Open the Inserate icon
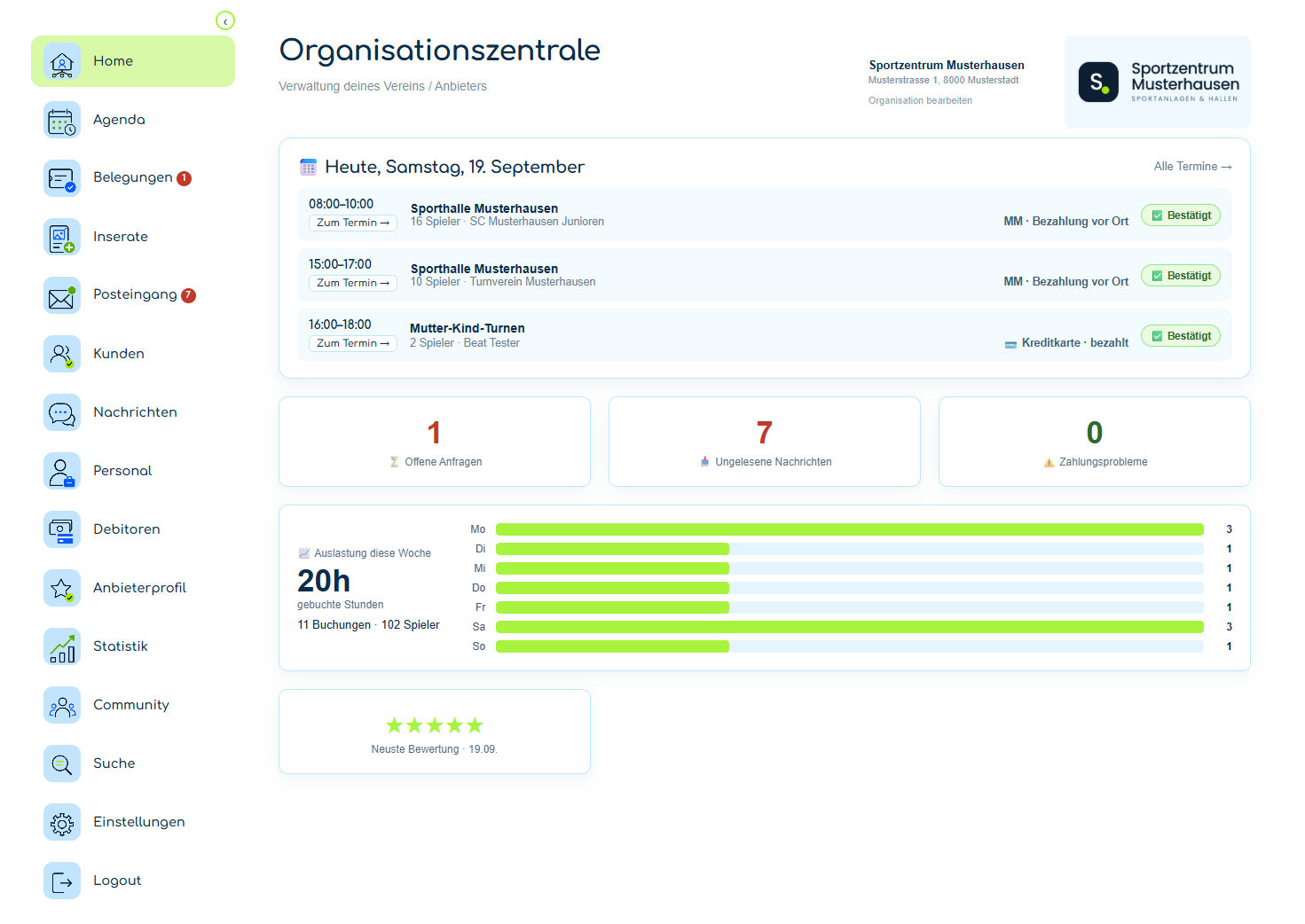Image resolution: width=1305 pixels, height=924 pixels. pos(62,237)
